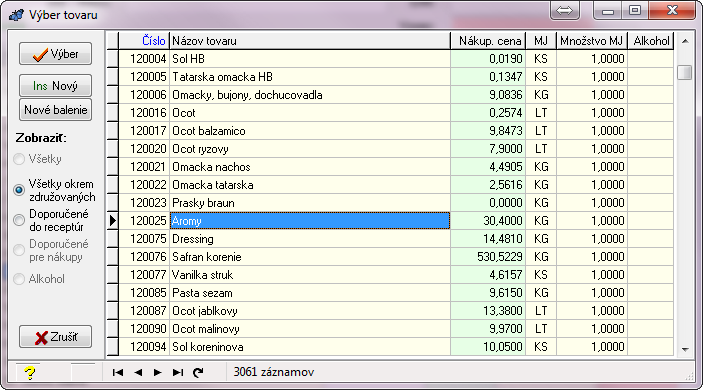The image size is (703, 390).
Task: Click the vertical scrollbar thumb
Action: coord(685,72)
